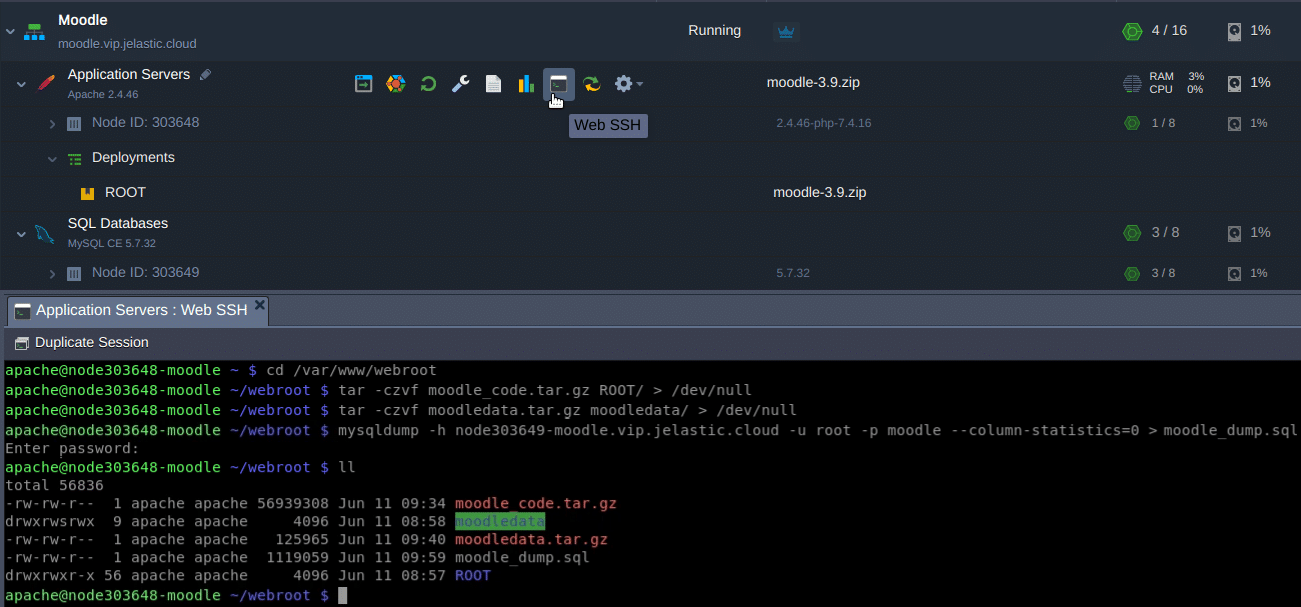Screen dimensions: 1301x607
Task: Close the Web SSH tab
Action: 260,306
